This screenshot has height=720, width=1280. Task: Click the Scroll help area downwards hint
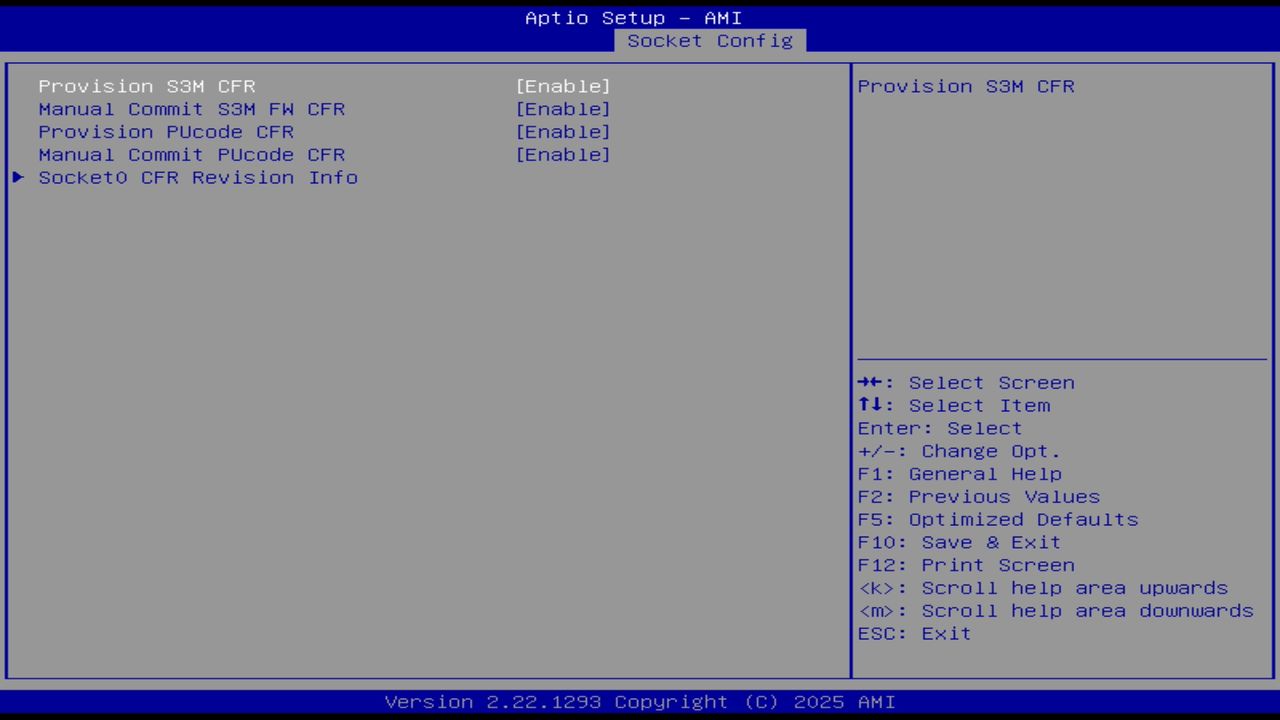pyautogui.click(x=1055, y=610)
